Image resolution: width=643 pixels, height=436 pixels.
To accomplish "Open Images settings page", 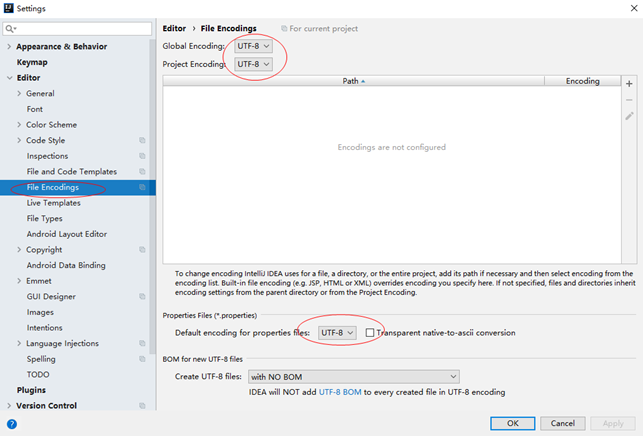I will 40,312.
